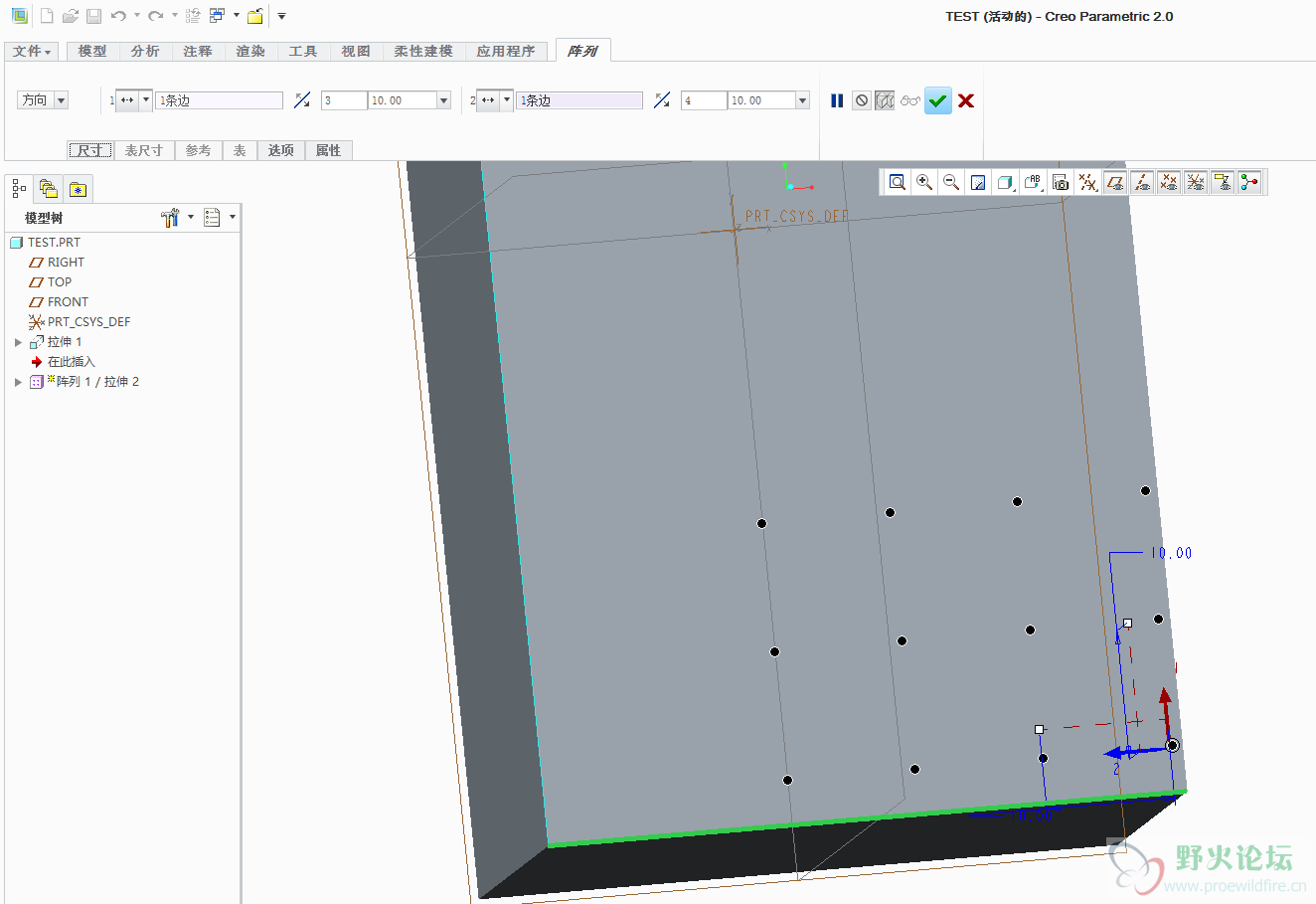
Task: Flip second direction arrow icon
Action: coord(662,100)
